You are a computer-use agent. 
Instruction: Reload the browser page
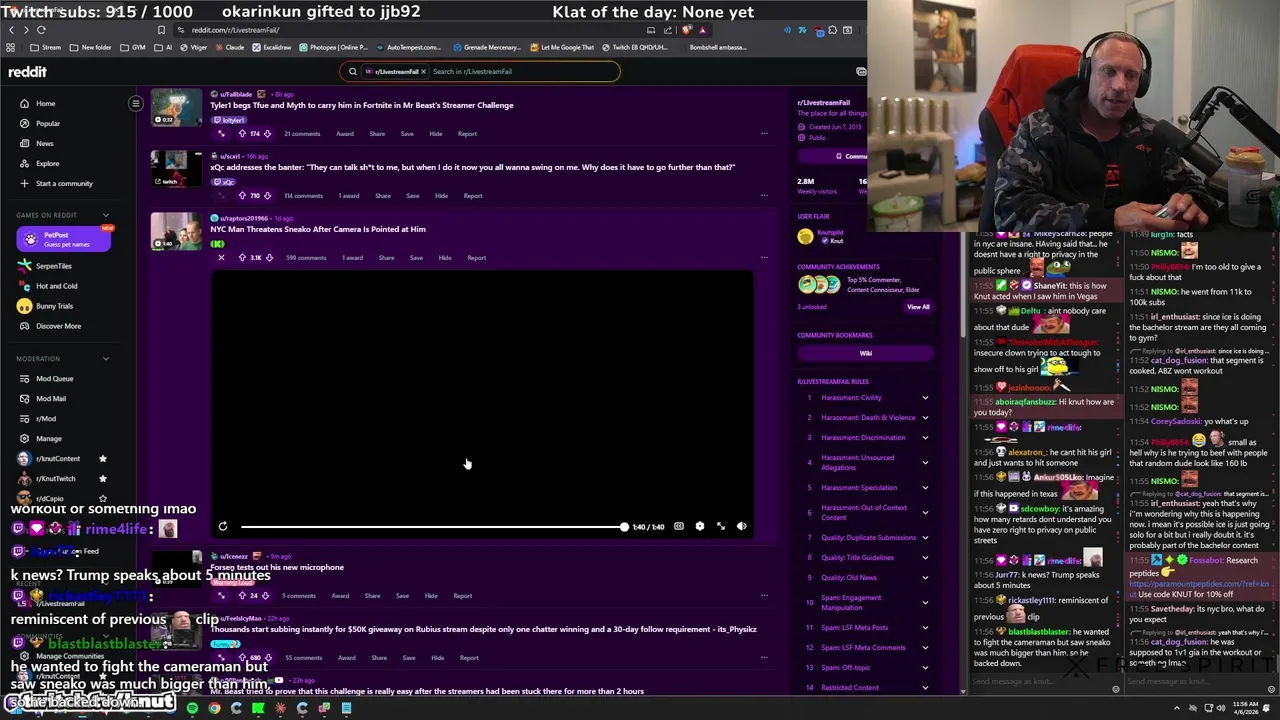pyautogui.click(x=41, y=30)
